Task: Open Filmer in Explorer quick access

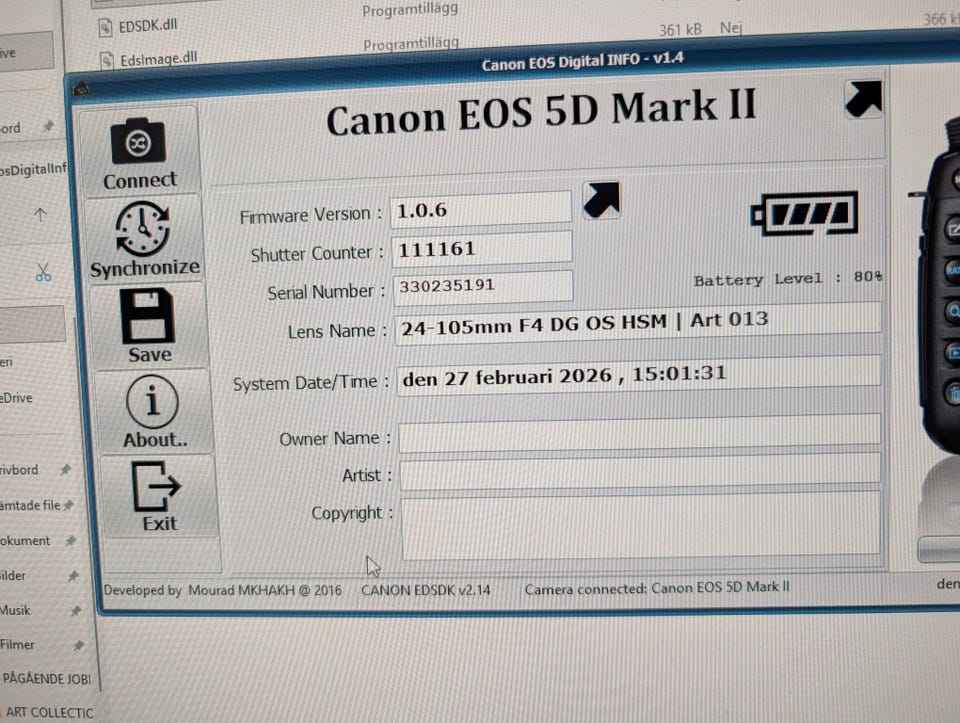Action: 17,645
